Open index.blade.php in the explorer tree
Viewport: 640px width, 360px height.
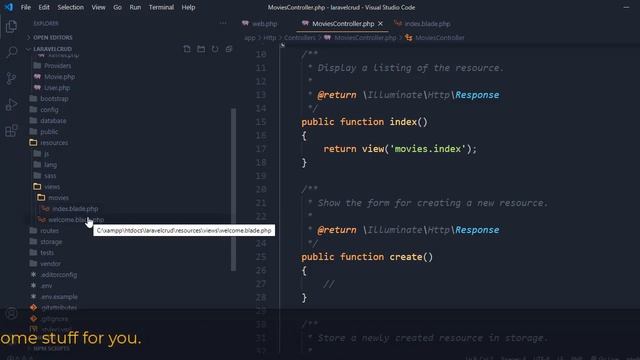coord(75,209)
